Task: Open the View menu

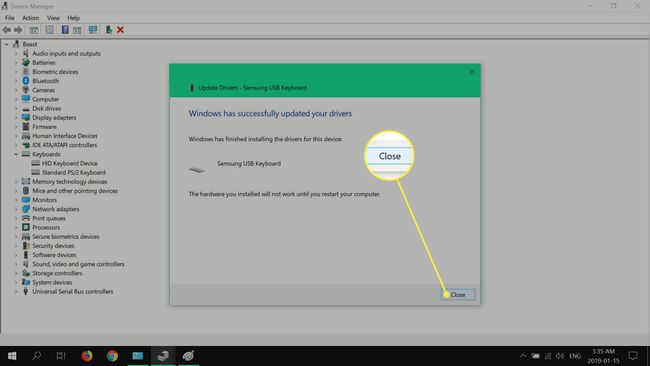Action: (53, 18)
